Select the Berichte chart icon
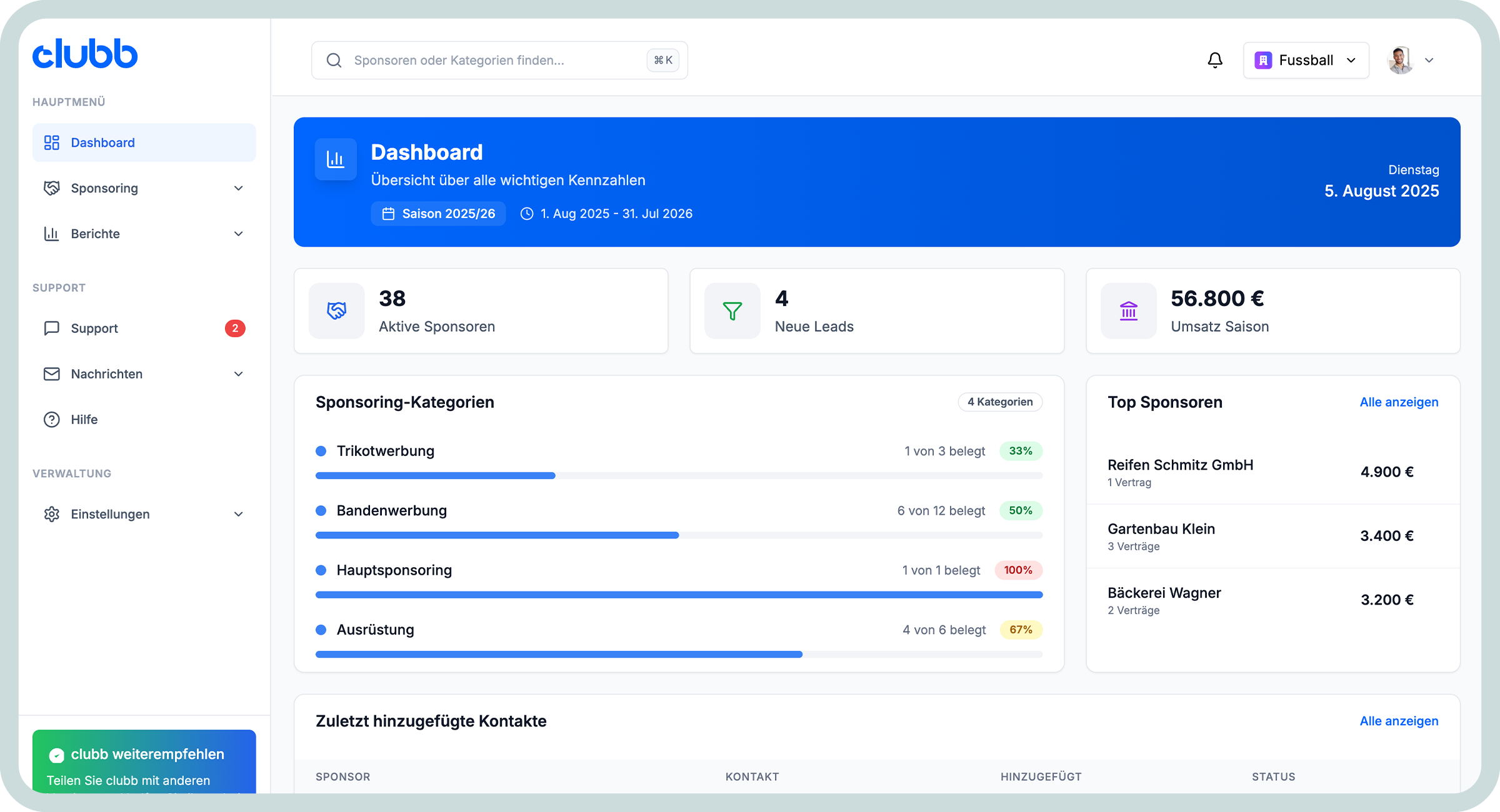 point(51,234)
